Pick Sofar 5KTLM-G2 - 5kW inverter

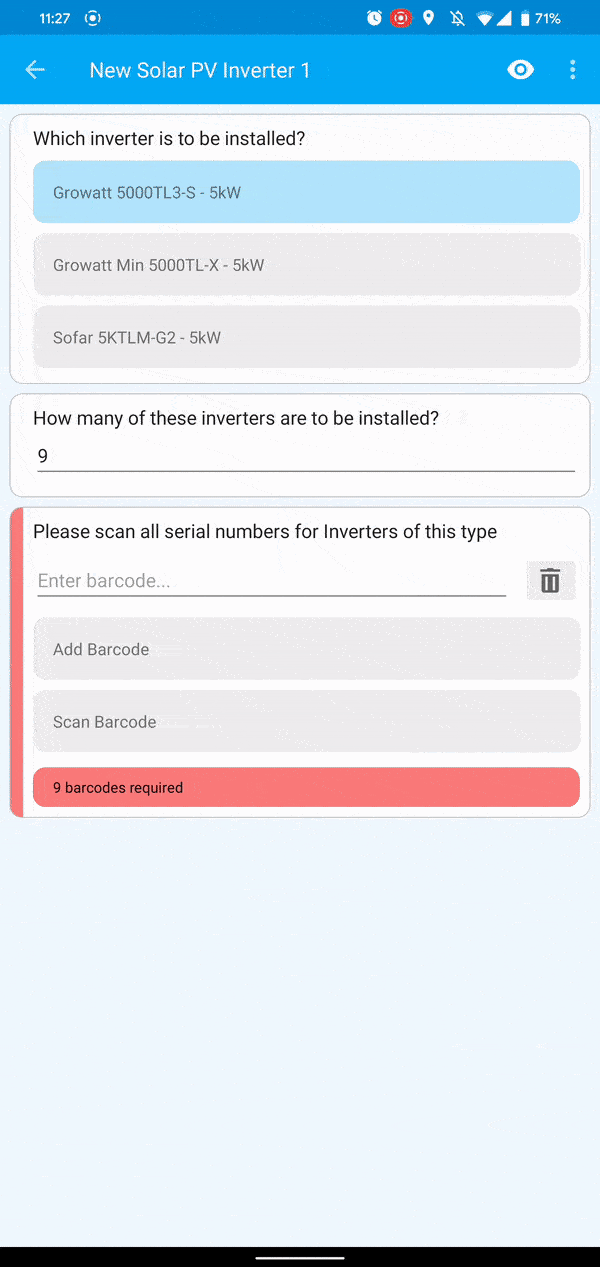(306, 337)
